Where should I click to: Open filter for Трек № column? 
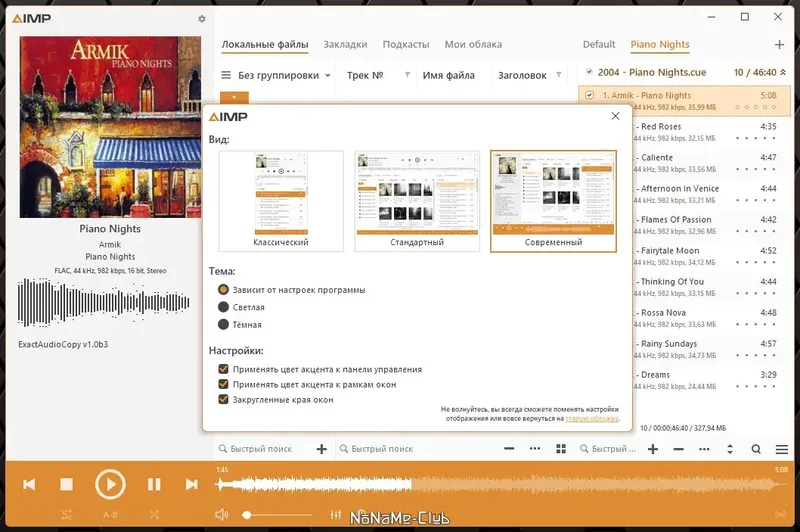(x=407, y=75)
